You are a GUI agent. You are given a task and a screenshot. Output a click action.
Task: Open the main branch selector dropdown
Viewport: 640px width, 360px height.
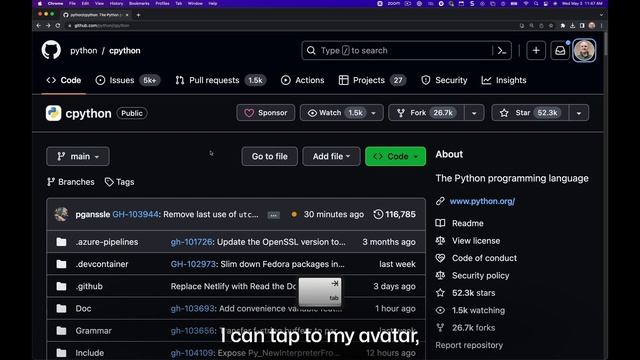[x=78, y=156]
